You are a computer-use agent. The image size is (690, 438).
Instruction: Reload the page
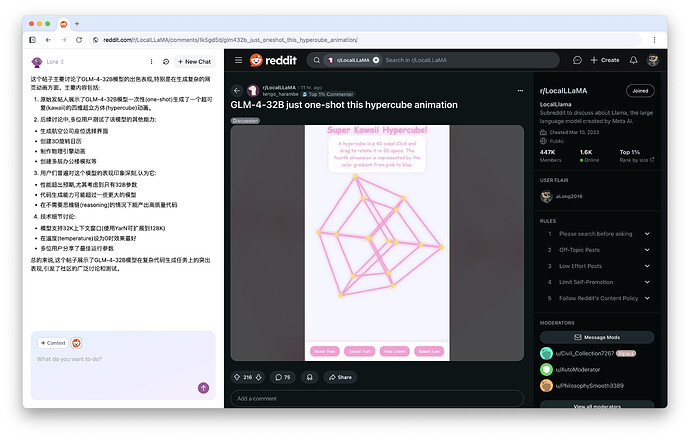(x=79, y=40)
